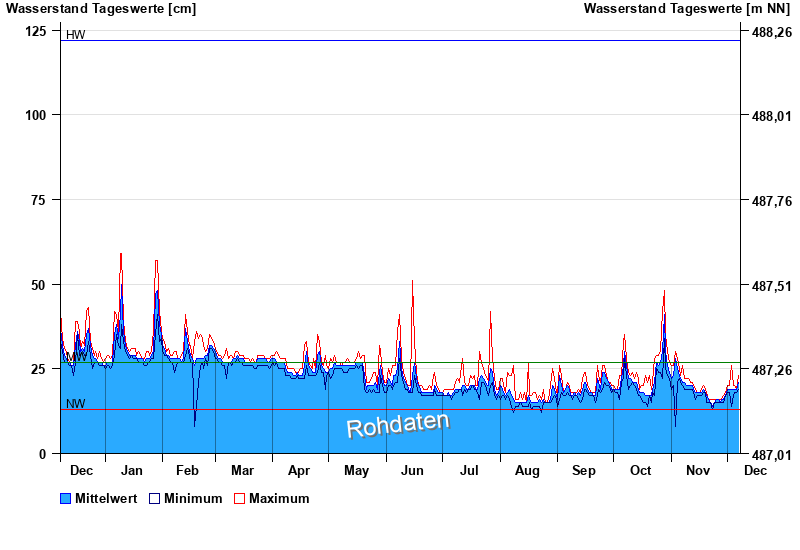Screen dimensions: 800x550
Task: Click the Rohdaten watermark text
Action: (x=397, y=424)
